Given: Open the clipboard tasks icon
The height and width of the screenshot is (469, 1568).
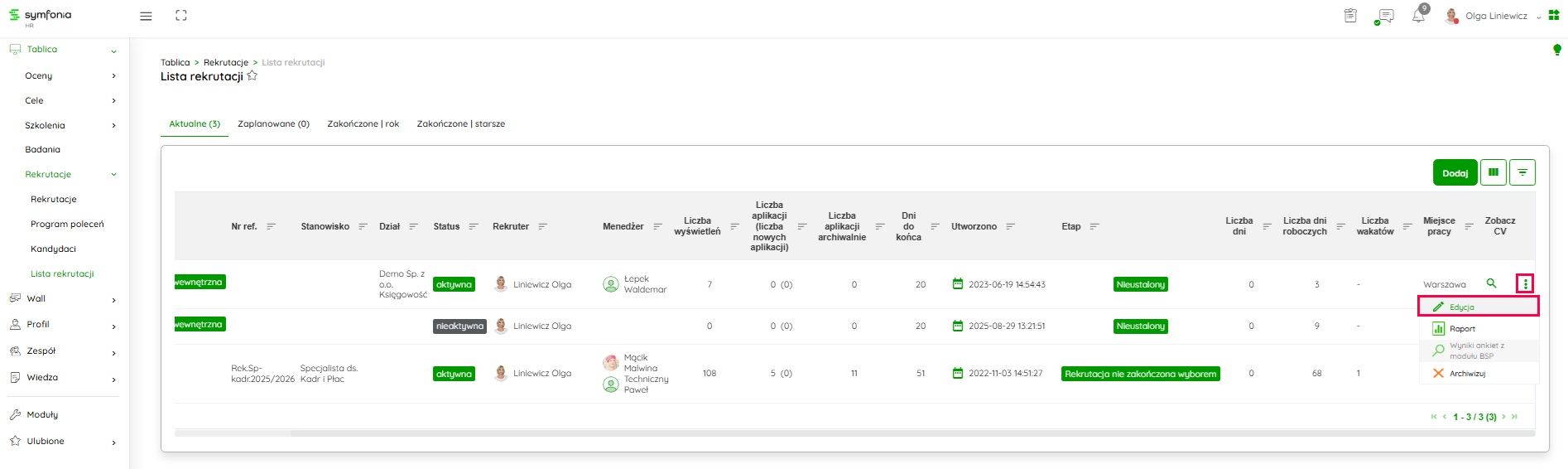Looking at the screenshot, I should [1350, 16].
